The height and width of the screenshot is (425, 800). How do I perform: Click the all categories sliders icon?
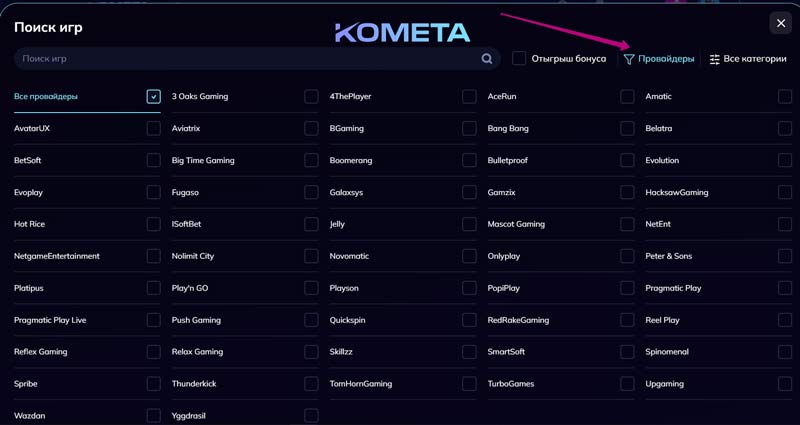coord(714,59)
